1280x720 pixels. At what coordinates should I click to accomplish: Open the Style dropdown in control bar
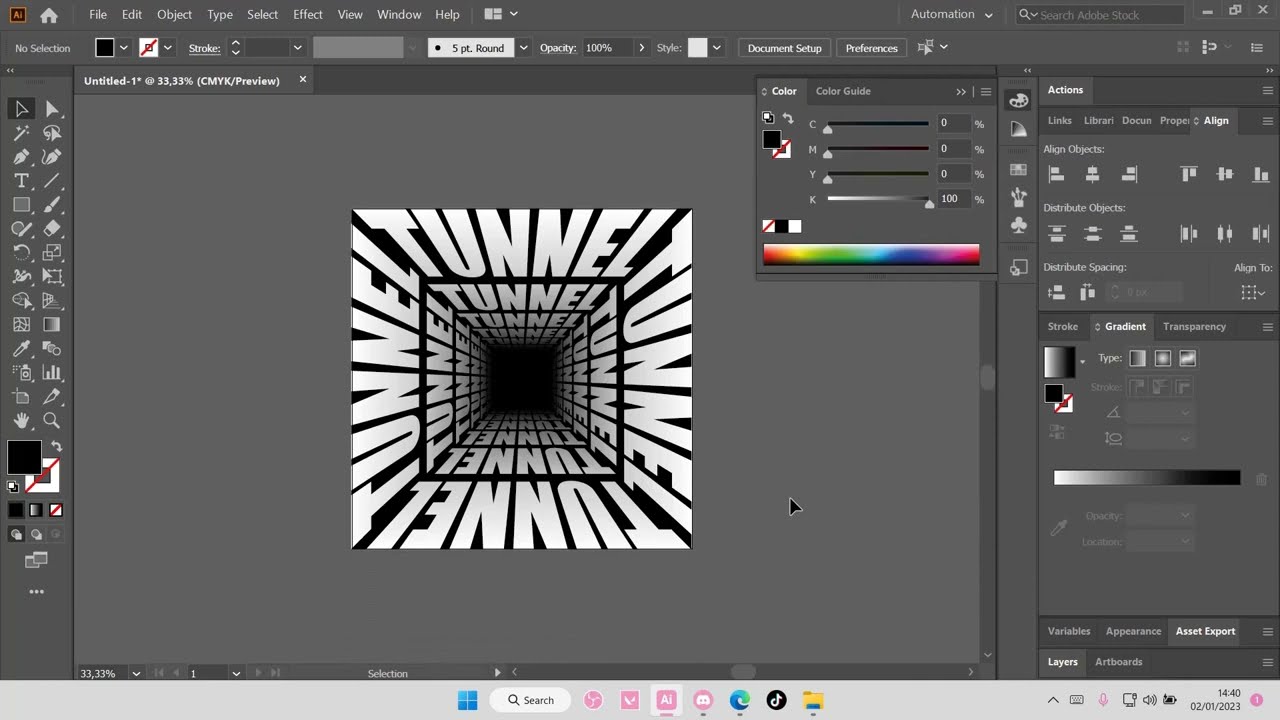[x=716, y=48]
